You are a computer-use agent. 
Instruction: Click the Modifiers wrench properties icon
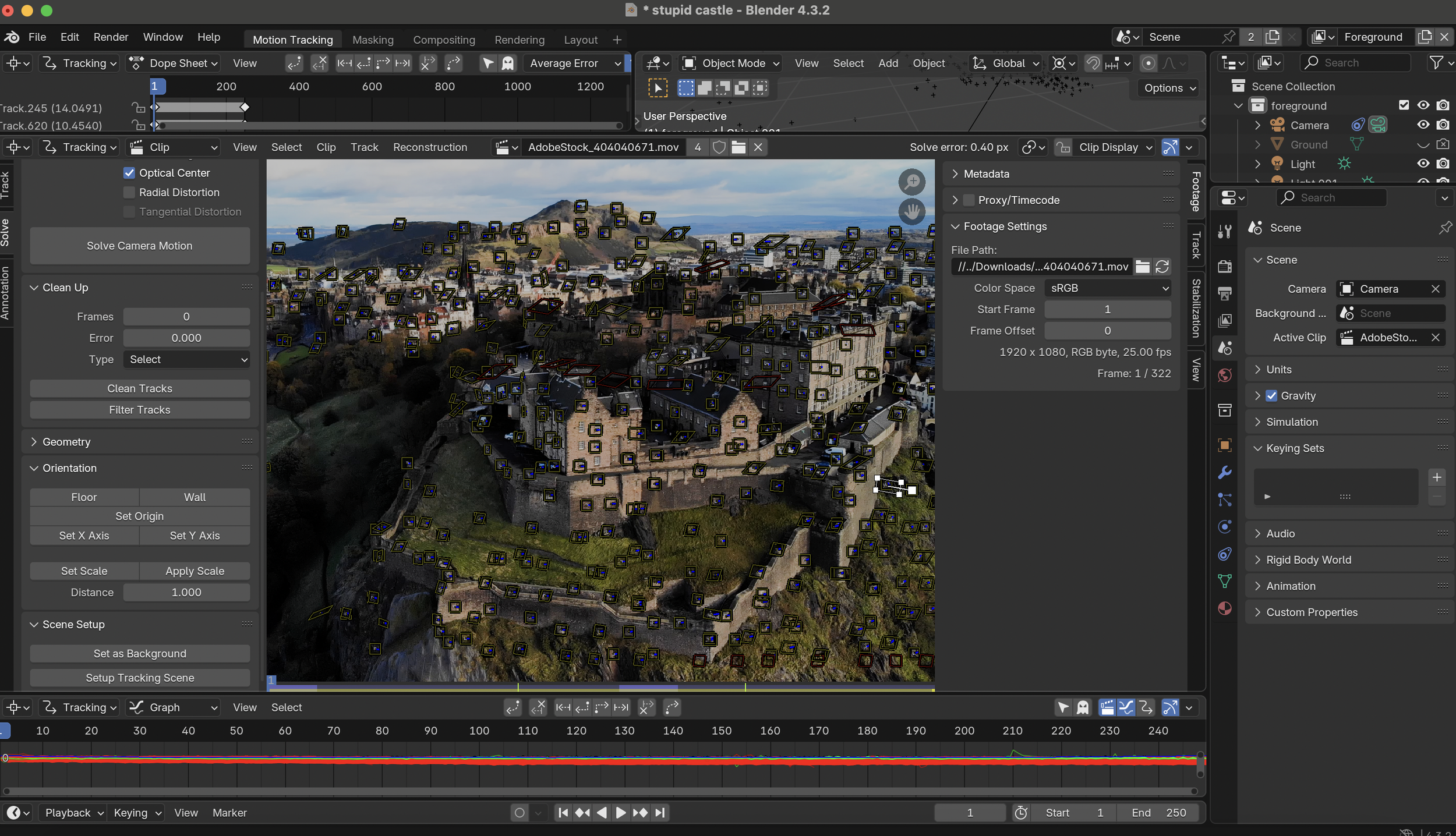click(1224, 472)
